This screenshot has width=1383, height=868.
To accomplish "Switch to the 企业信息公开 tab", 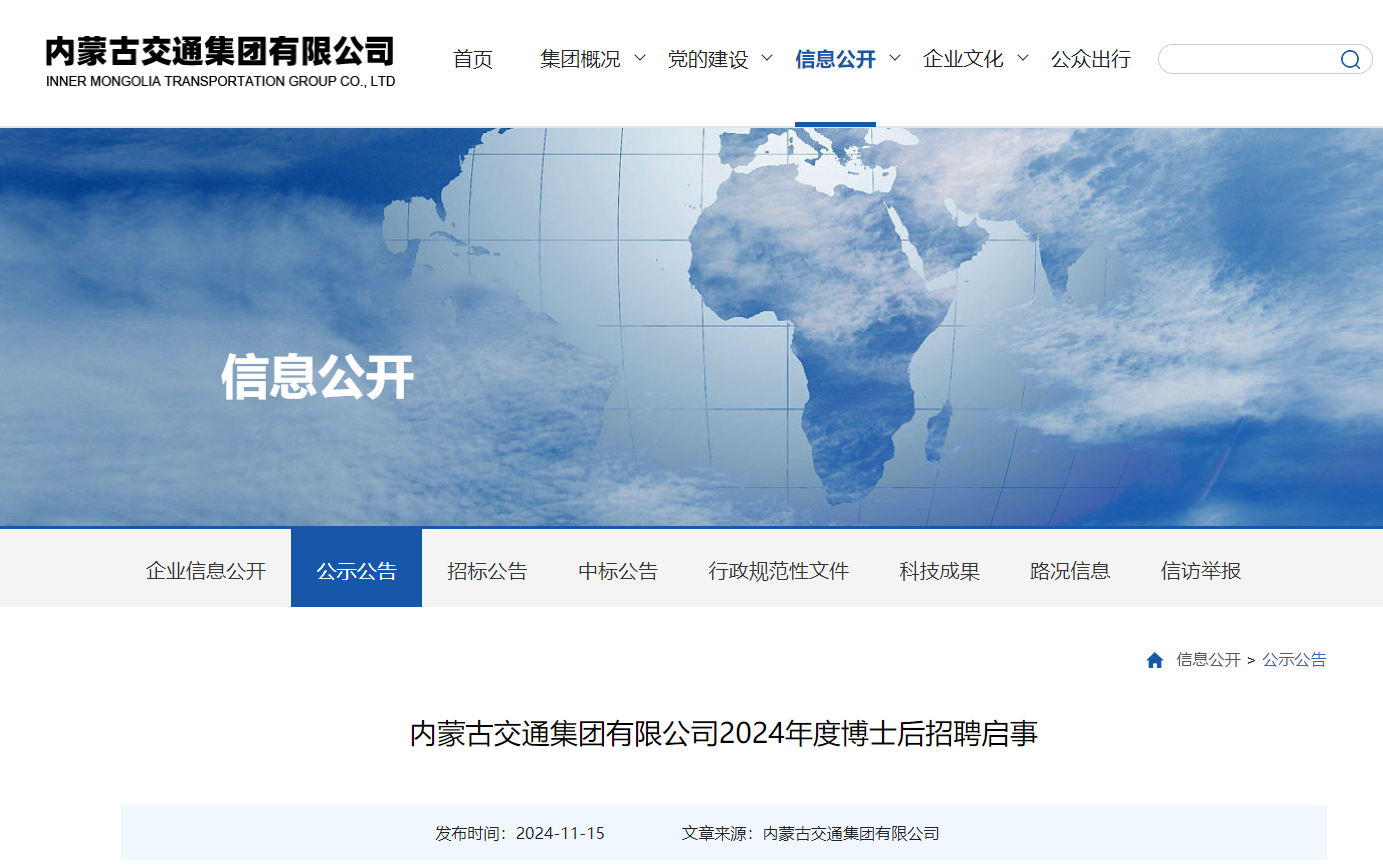I will (206, 571).
